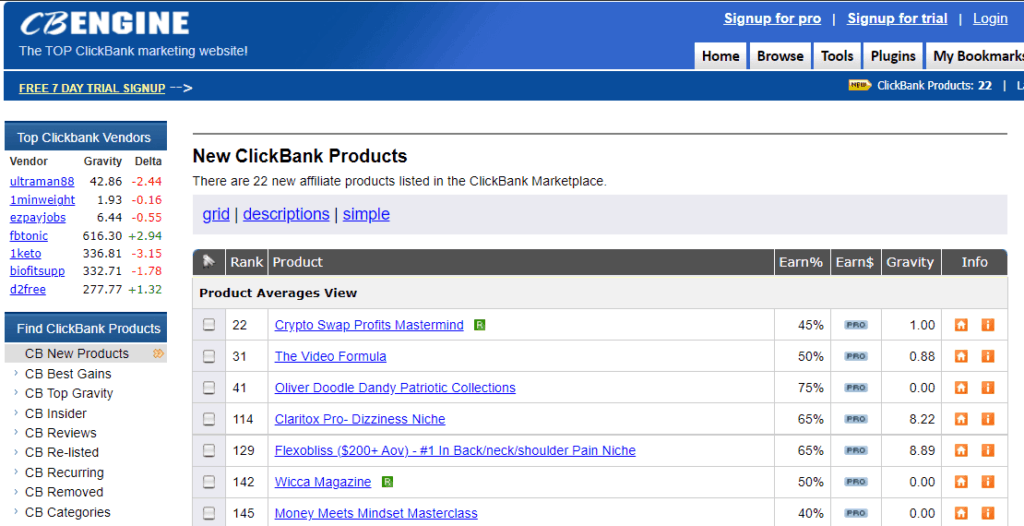Click PRO badge in Claritox Pro row
This screenshot has height=526, width=1024.
coord(856,419)
